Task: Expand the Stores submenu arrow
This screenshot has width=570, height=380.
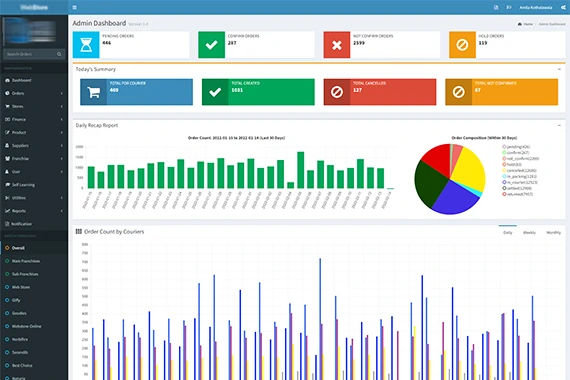Action: point(62,107)
